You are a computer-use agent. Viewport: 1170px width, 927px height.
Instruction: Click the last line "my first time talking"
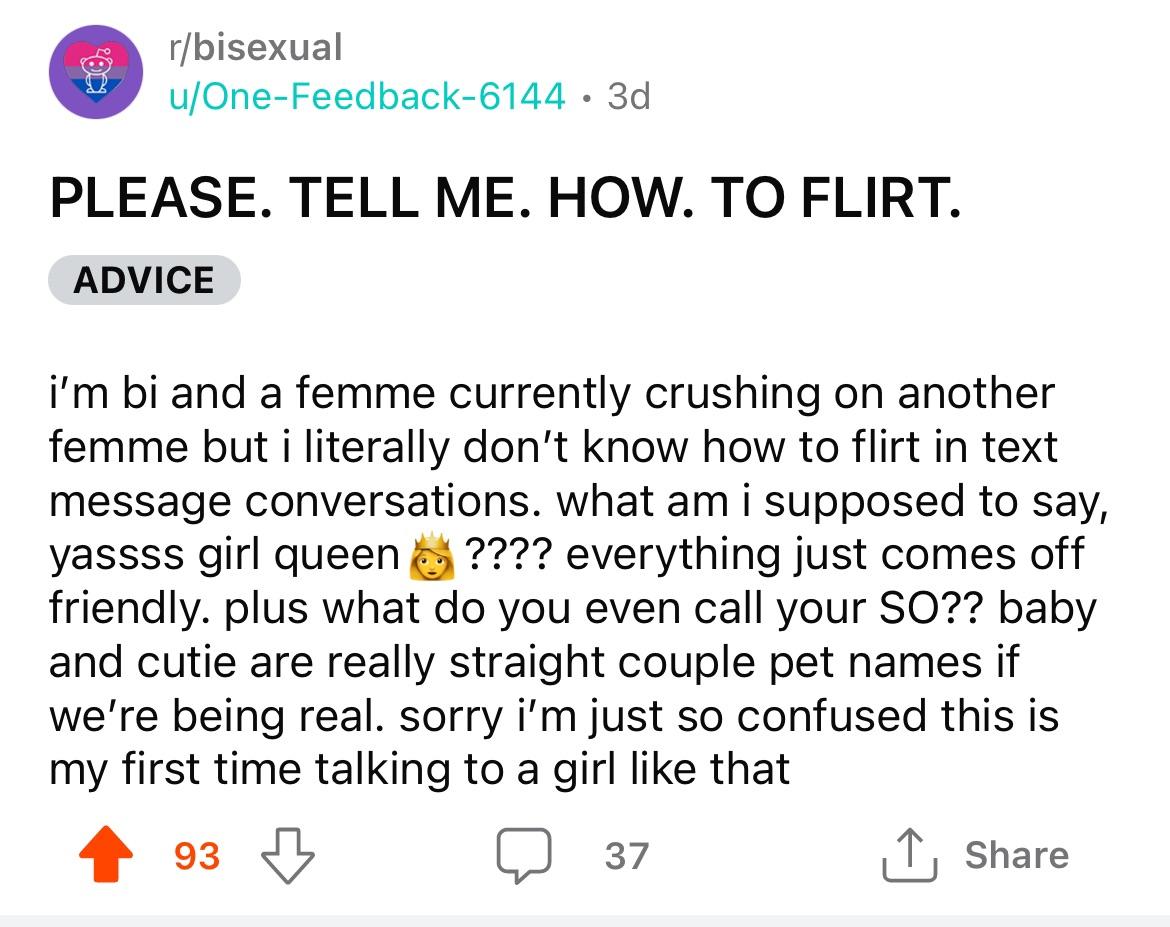click(x=420, y=770)
